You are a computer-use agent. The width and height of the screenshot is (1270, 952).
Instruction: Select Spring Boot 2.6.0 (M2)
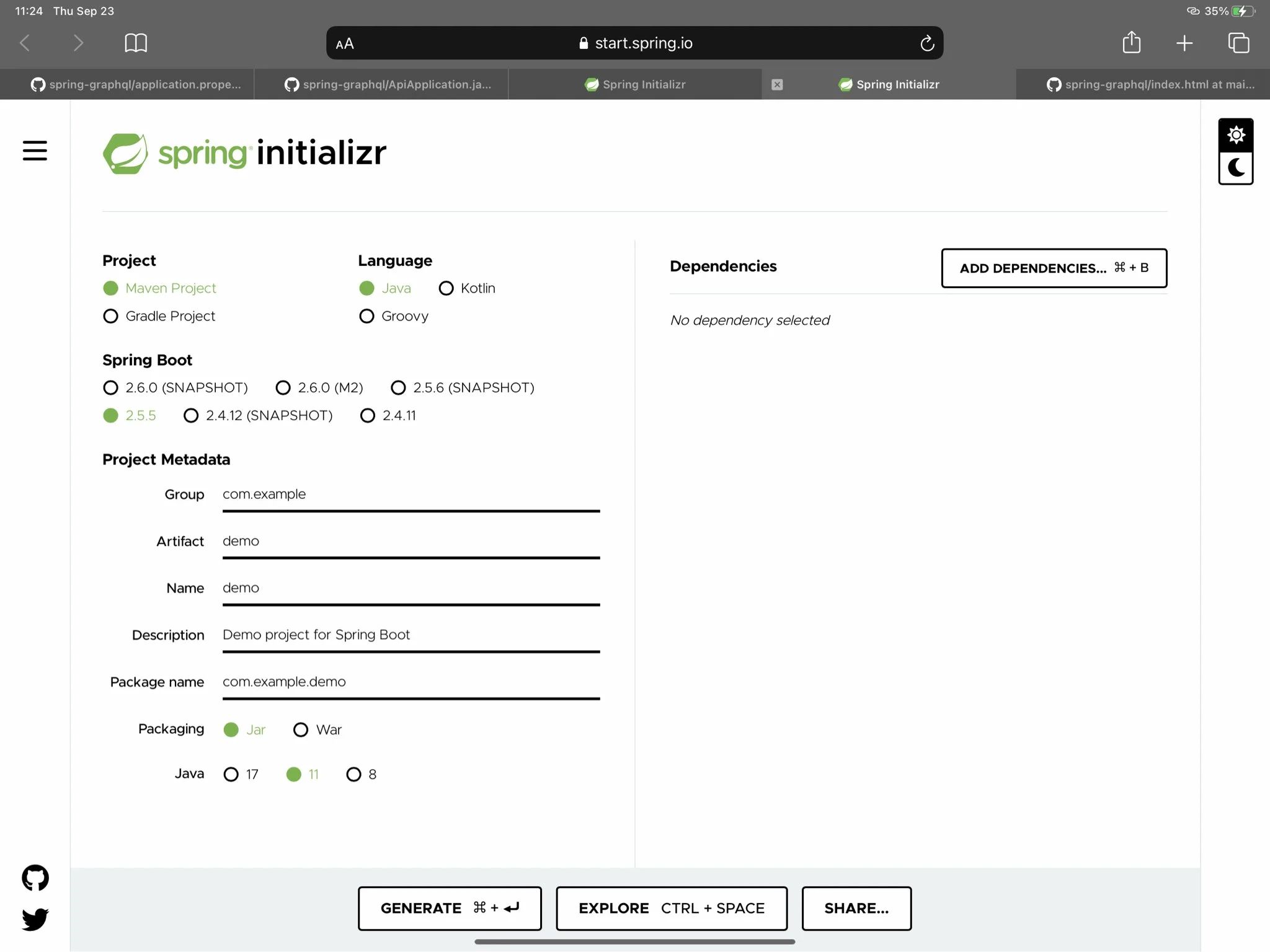click(319, 387)
